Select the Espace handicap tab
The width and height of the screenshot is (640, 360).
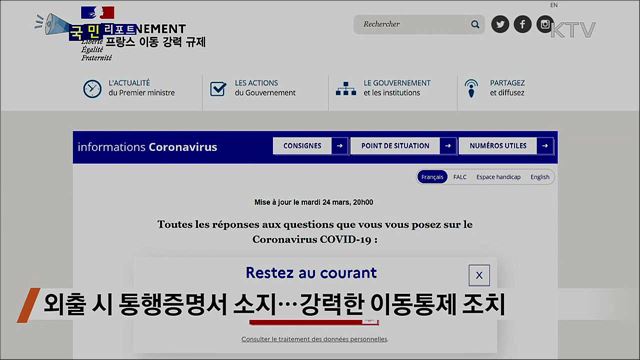pyautogui.click(x=498, y=177)
